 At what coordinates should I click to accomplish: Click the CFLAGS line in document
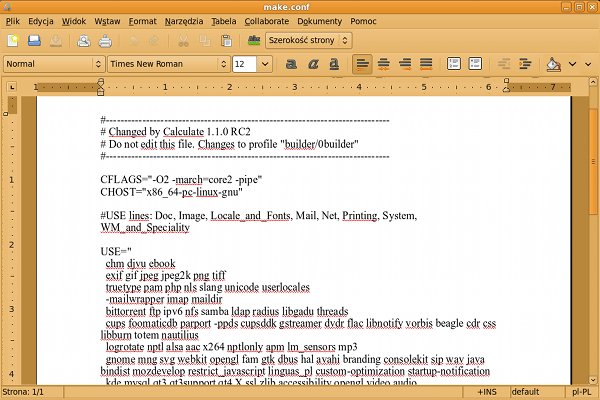click(x=181, y=180)
